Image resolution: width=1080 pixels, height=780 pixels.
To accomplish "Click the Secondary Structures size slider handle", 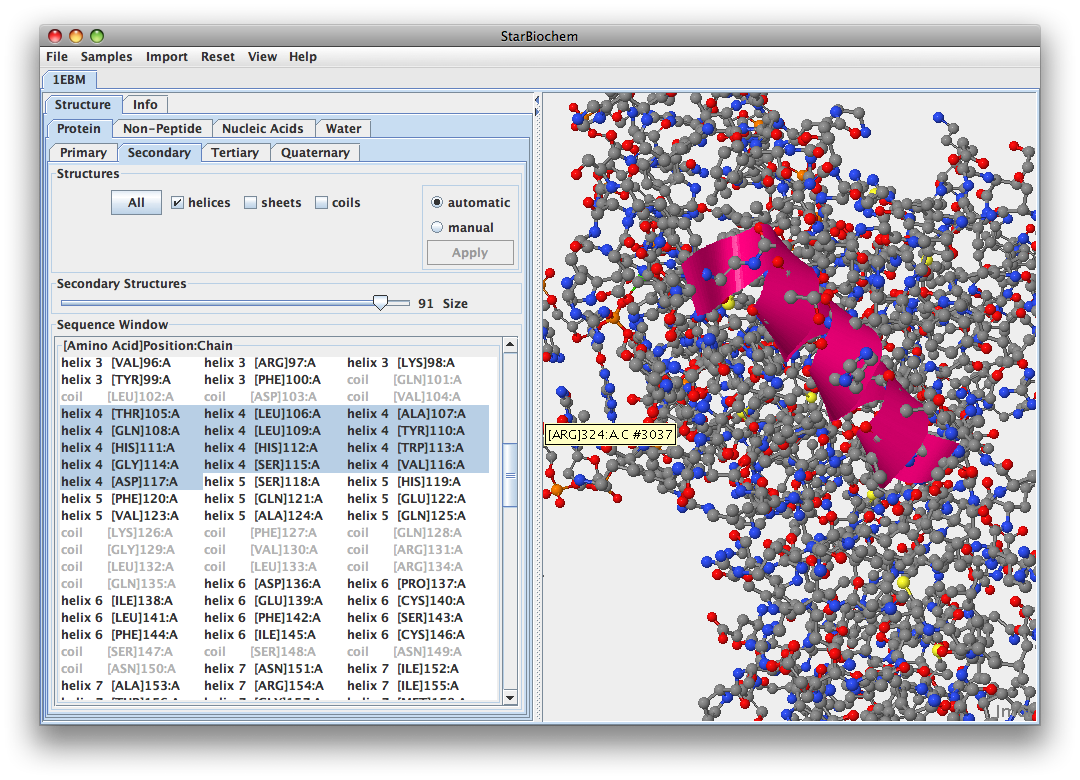I will 380,303.
